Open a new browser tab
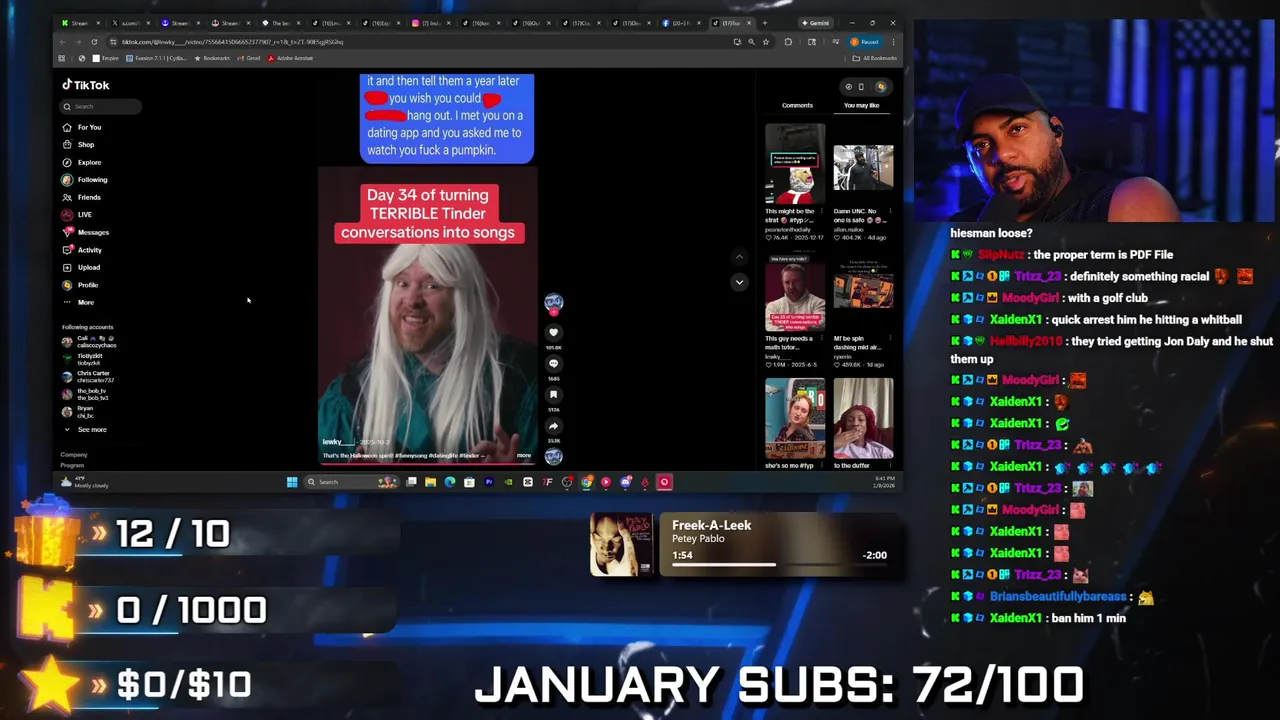 tap(765, 23)
